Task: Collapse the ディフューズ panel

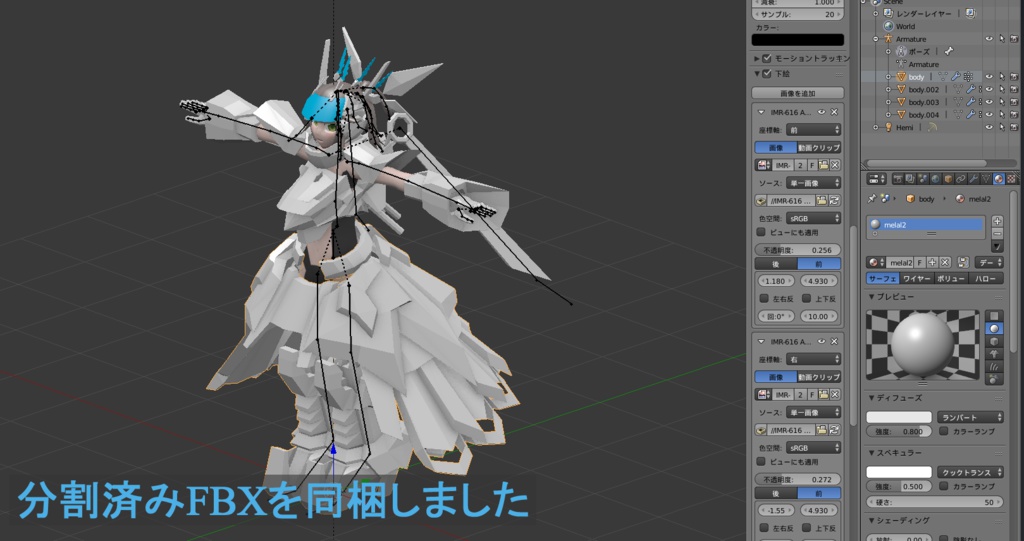Action: click(871, 397)
